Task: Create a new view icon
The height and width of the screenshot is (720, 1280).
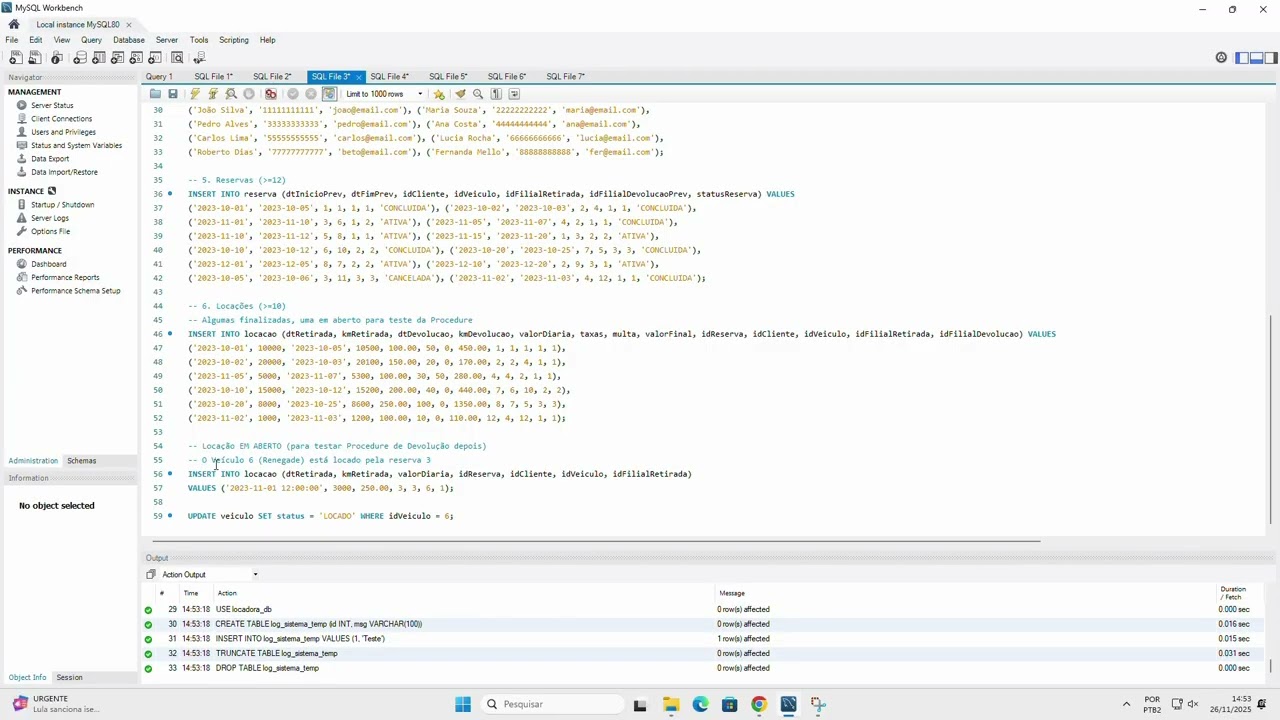Action: point(119,58)
